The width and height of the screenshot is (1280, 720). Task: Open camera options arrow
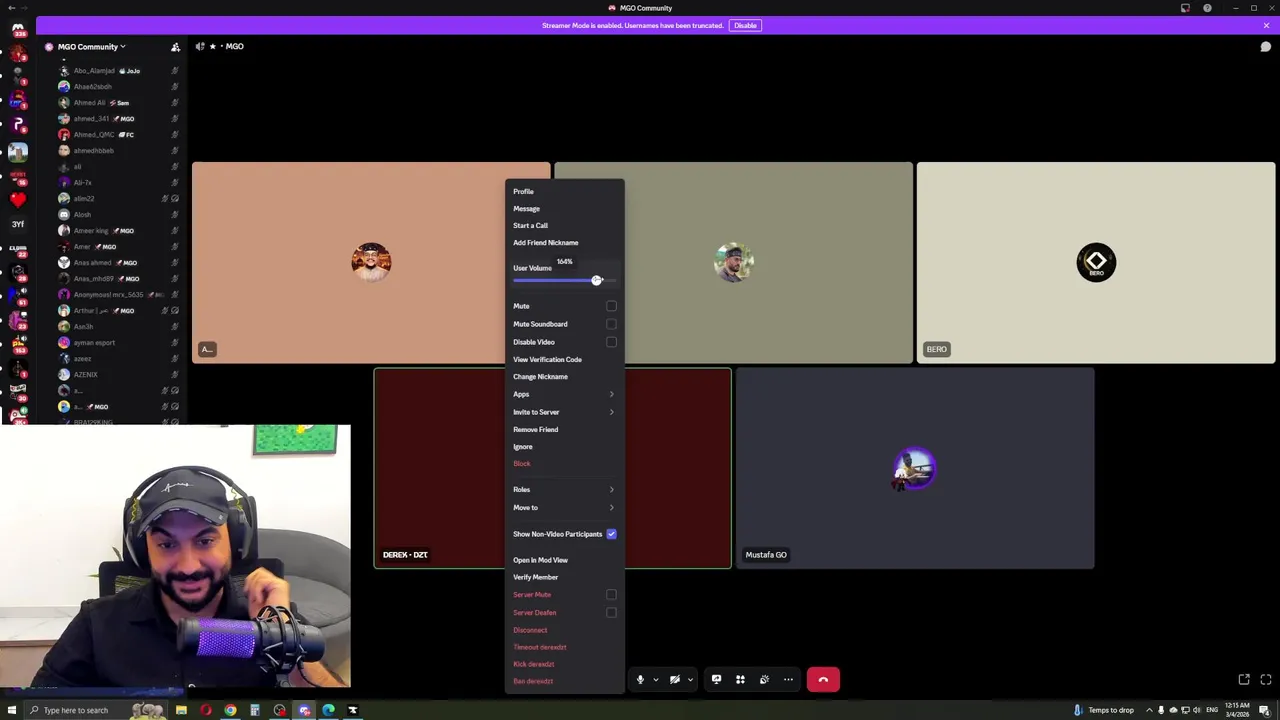click(x=690, y=680)
